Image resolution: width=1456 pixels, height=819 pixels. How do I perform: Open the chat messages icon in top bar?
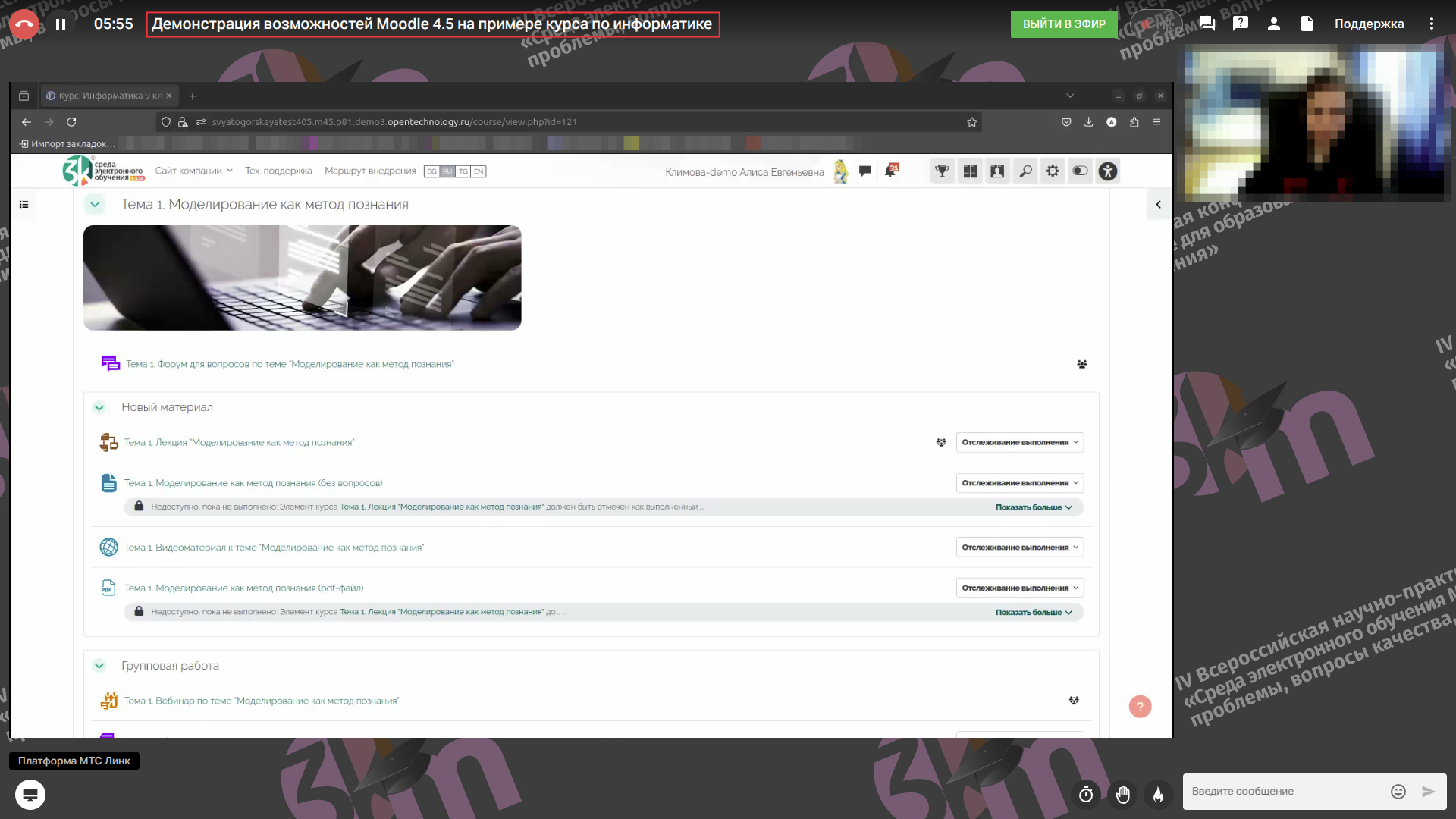click(1207, 24)
